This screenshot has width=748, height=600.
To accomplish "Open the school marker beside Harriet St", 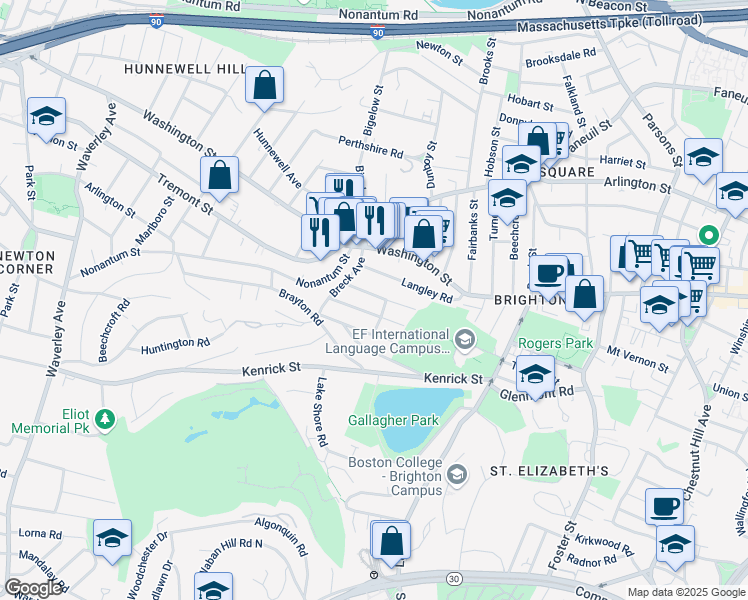I will pyautogui.click(x=704, y=157).
